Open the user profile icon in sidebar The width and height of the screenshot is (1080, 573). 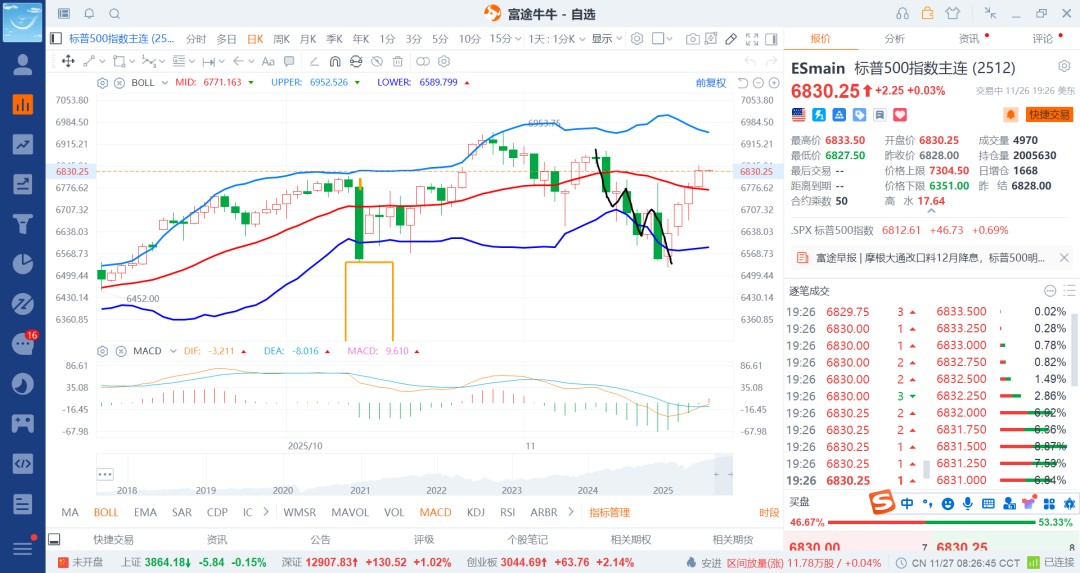click(22, 64)
